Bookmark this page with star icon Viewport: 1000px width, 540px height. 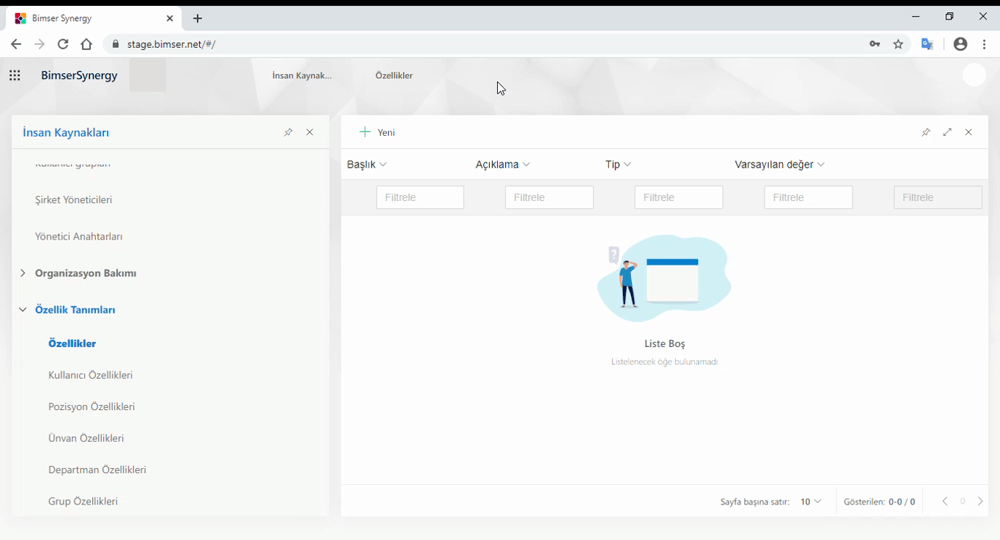pyautogui.click(x=899, y=44)
